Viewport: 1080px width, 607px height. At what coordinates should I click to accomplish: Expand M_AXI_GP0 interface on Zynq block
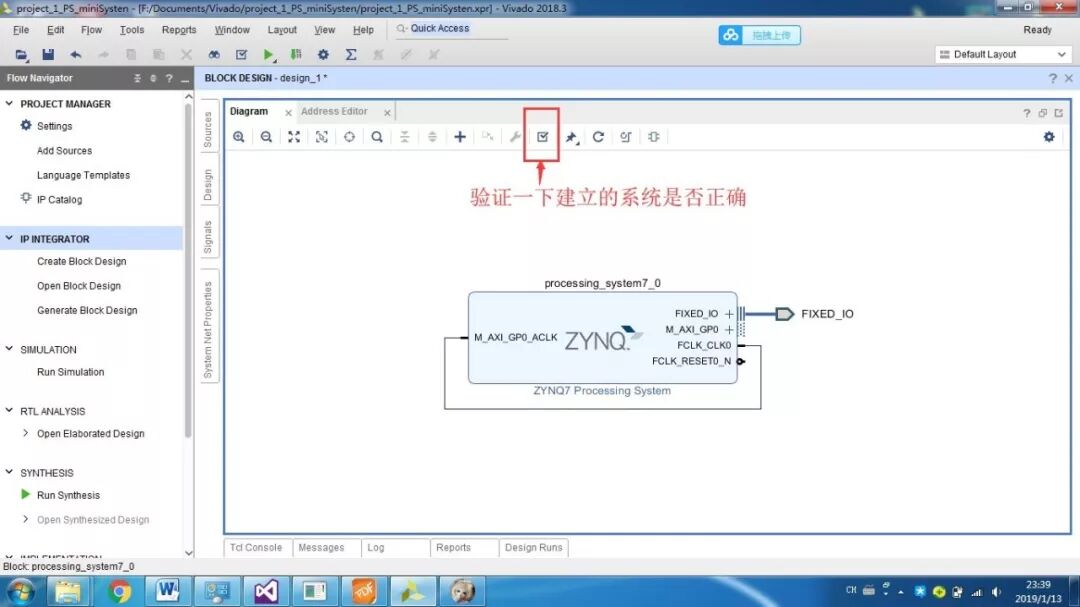pos(729,329)
